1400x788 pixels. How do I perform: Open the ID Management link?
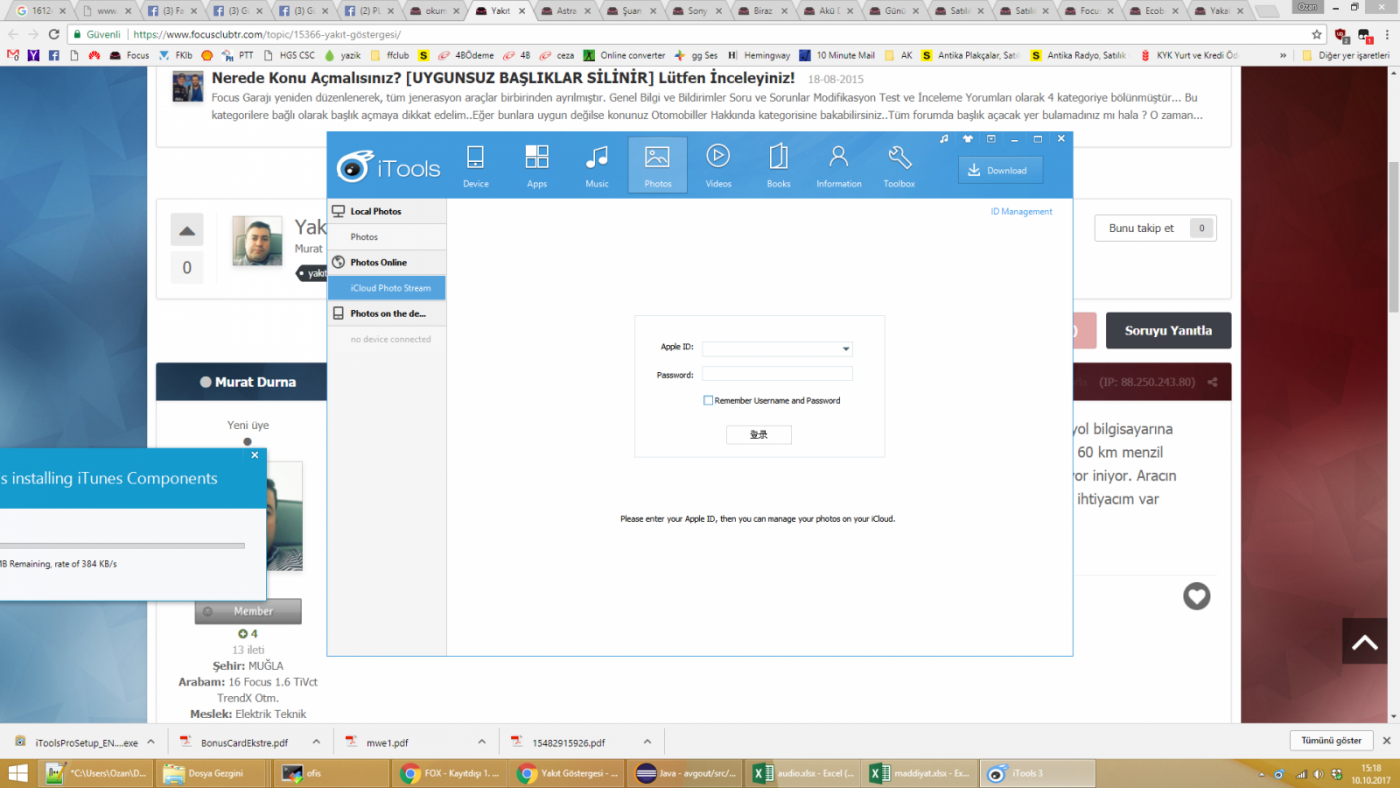pyautogui.click(x=1021, y=212)
